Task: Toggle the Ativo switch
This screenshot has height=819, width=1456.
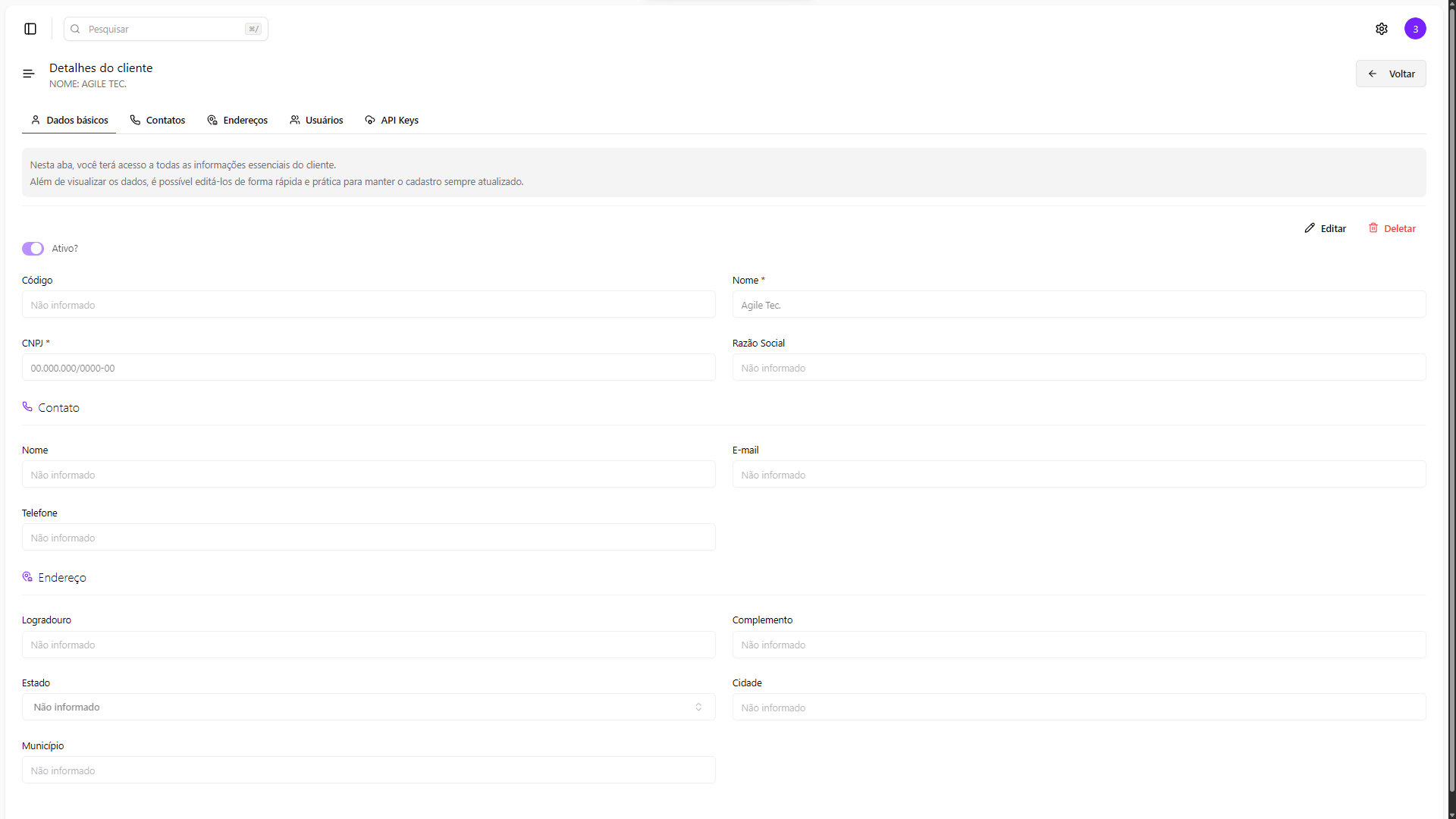Action: point(33,249)
